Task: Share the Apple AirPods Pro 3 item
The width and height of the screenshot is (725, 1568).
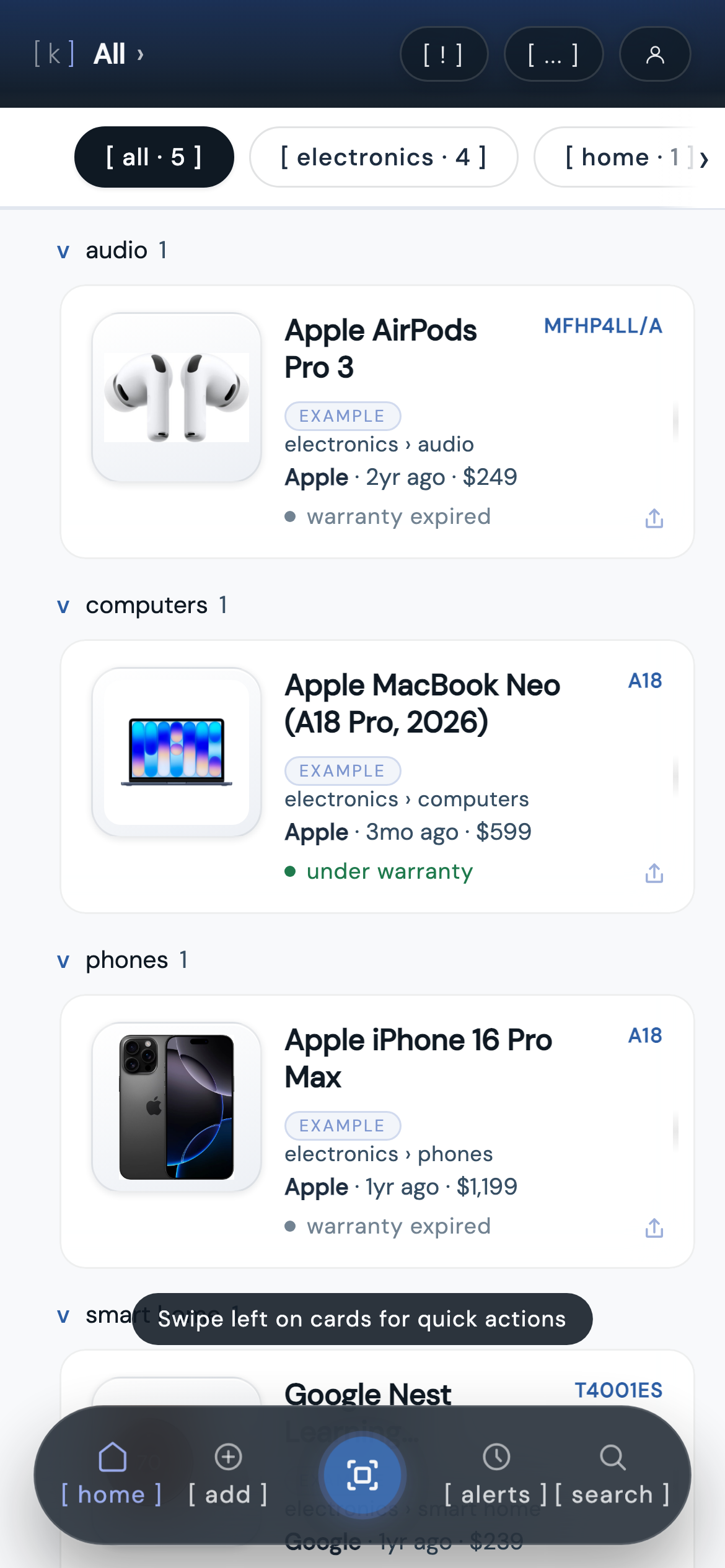Action: [654, 518]
